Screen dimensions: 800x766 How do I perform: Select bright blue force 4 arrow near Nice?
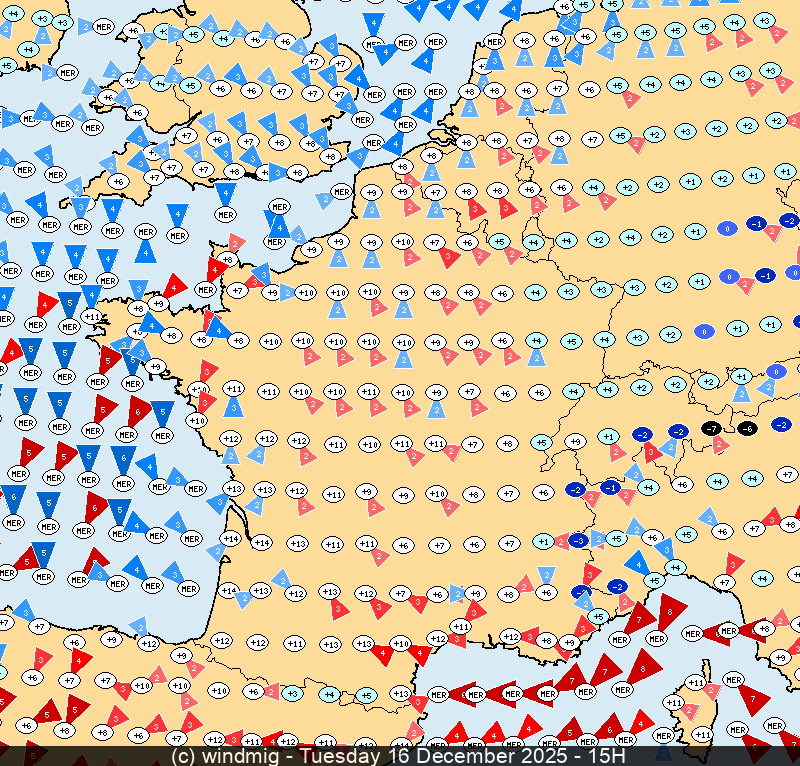point(637,562)
